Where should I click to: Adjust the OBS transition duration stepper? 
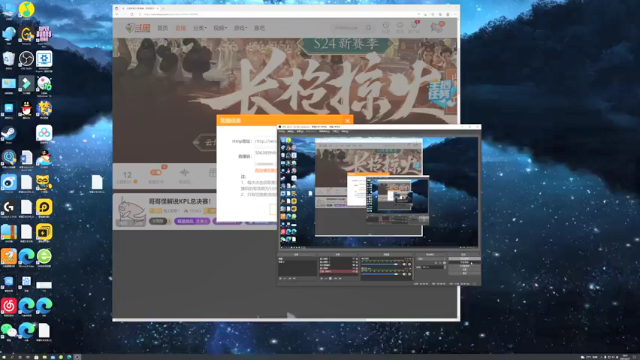445,267
